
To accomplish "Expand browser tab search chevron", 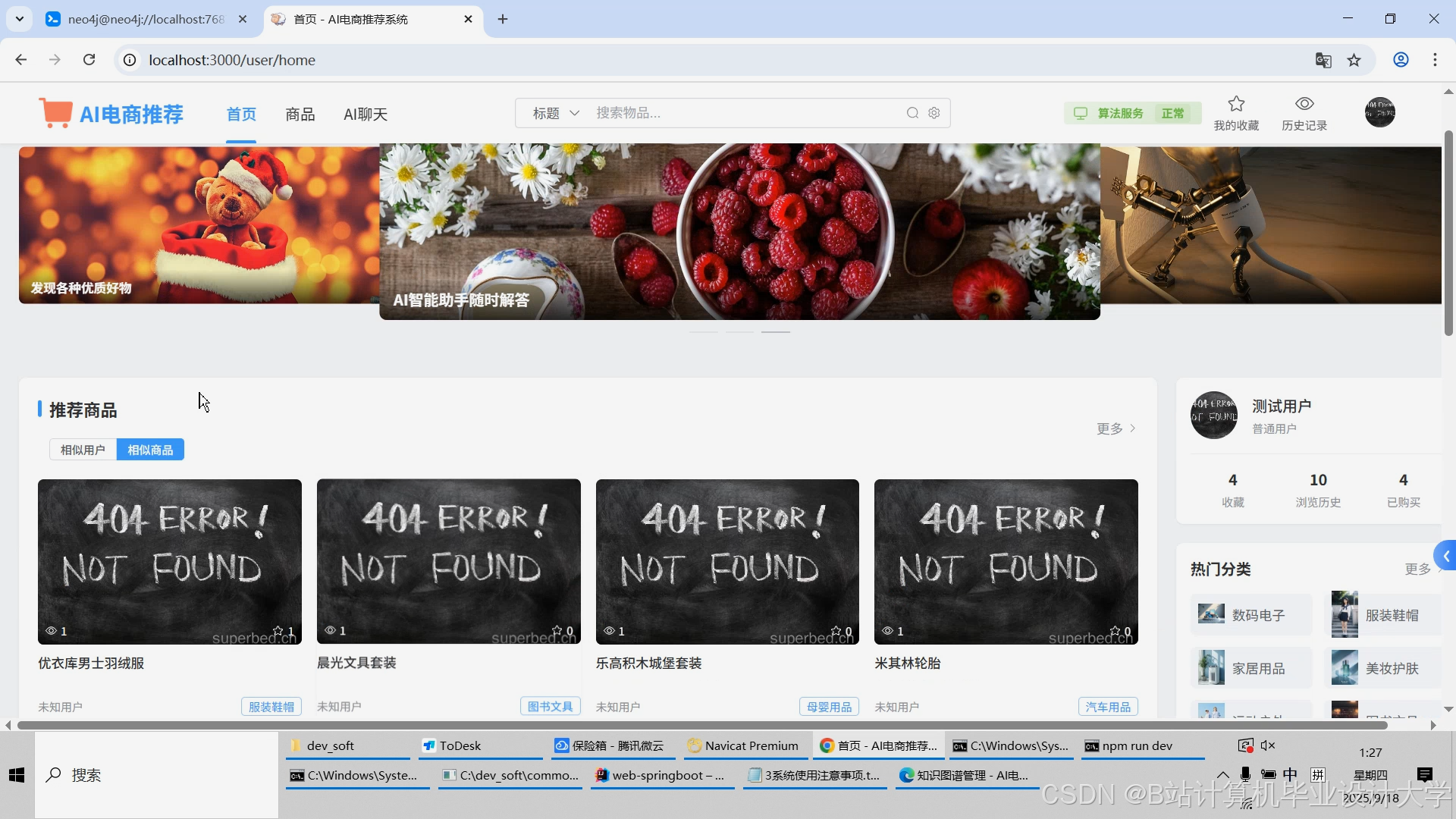I will 20,19.
